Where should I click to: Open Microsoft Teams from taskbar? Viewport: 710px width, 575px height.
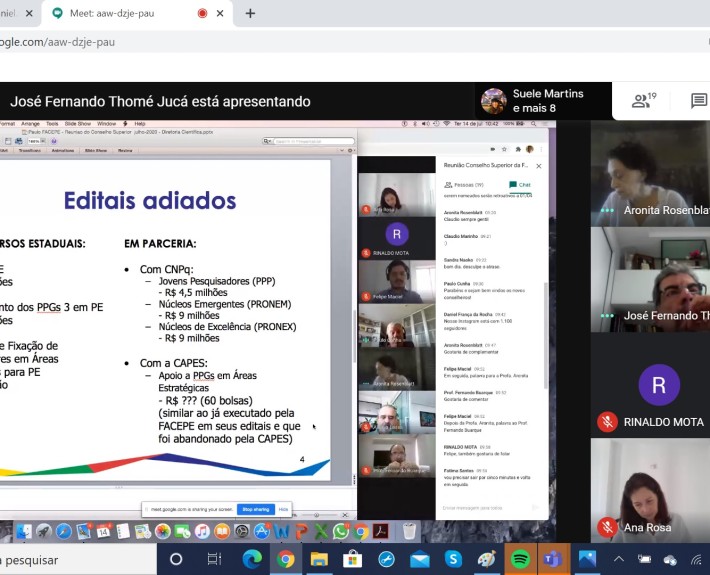tap(553, 560)
